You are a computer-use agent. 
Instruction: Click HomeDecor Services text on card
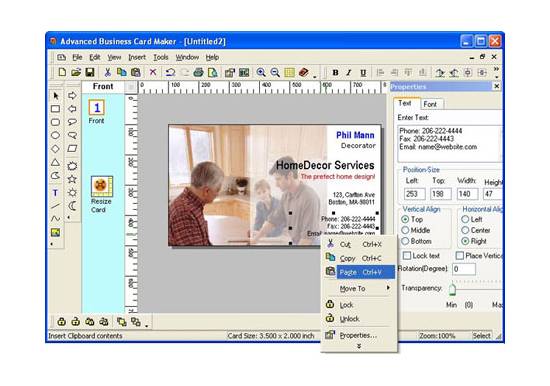pyautogui.click(x=325, y=165)
